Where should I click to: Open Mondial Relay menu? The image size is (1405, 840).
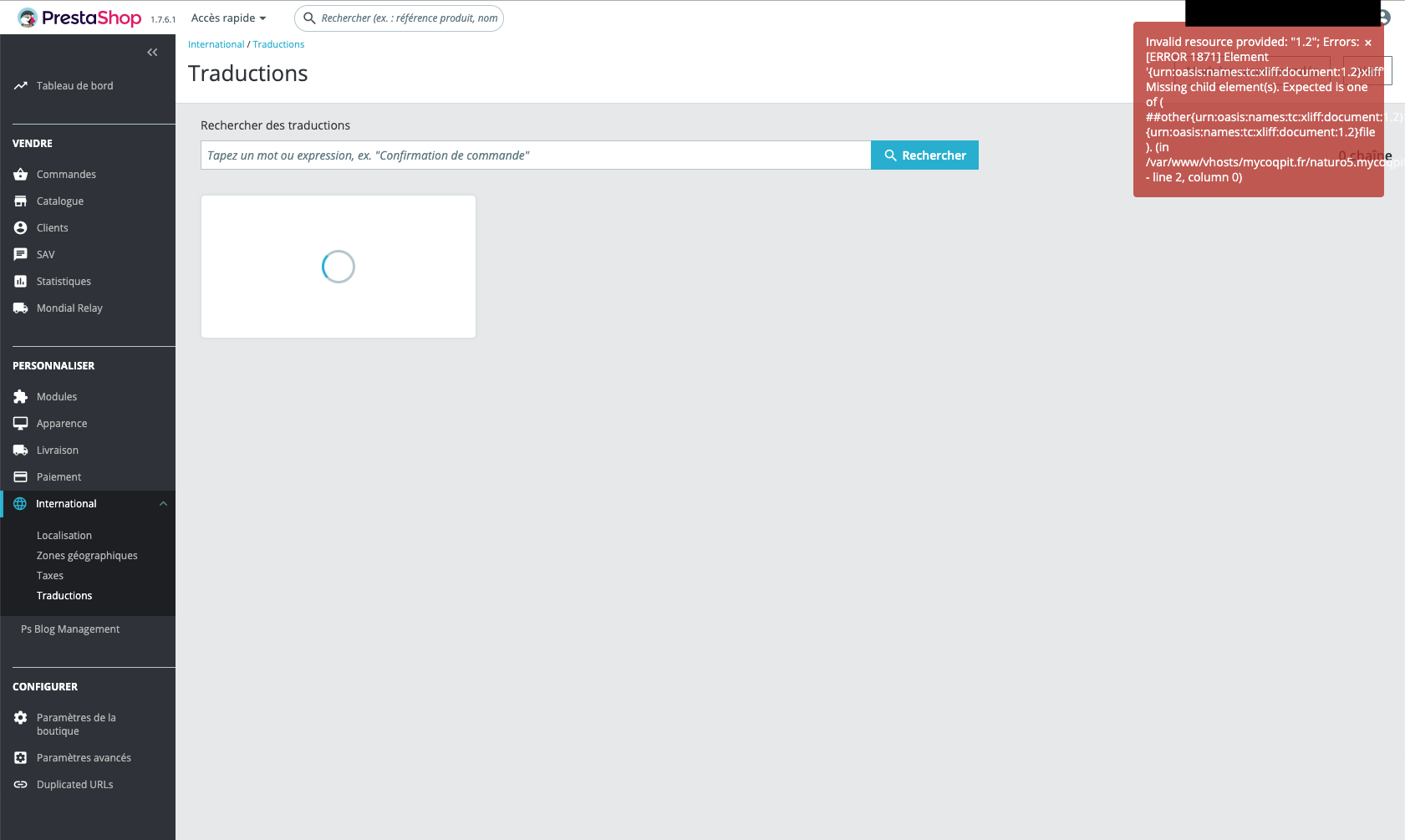click(69, 308)
